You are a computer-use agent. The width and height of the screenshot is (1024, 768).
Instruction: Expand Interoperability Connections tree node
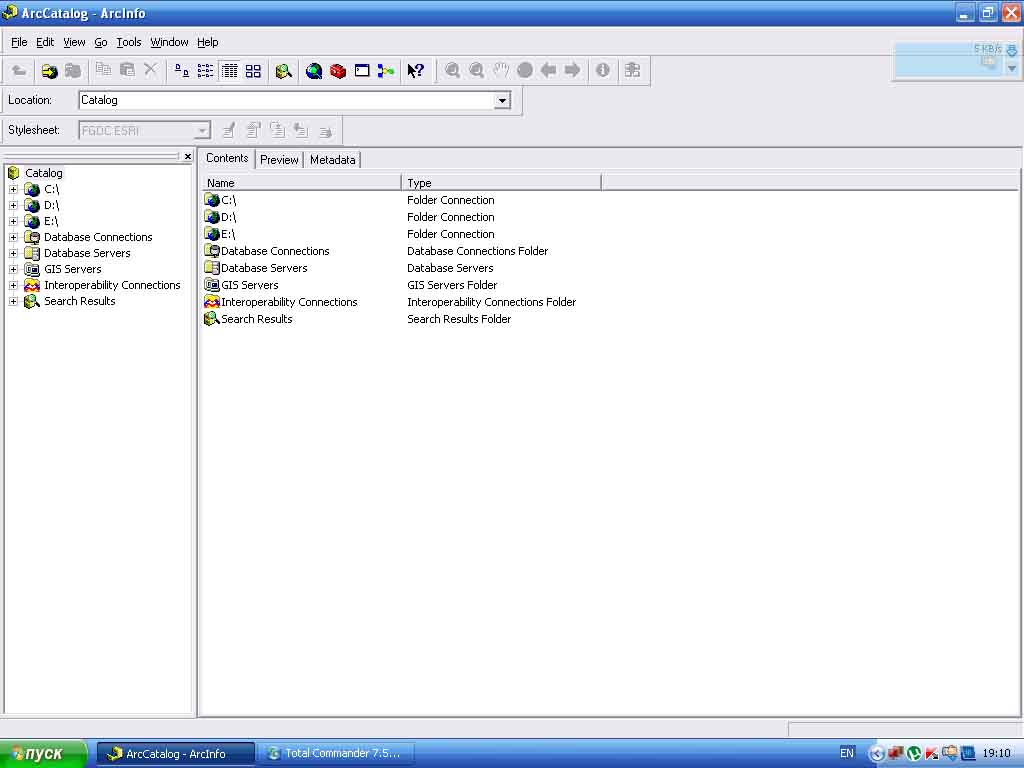click(x=13, y=285)
